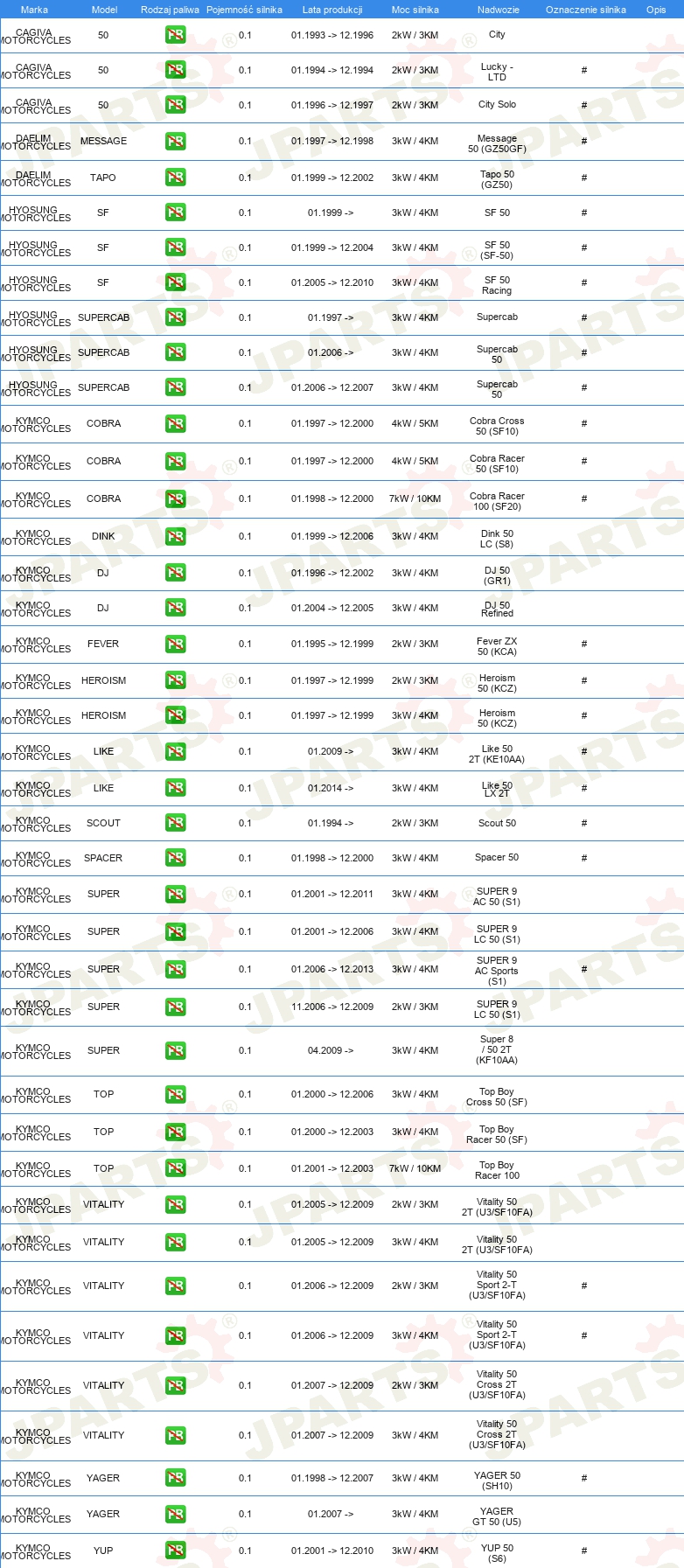
Task: Click the Nadwozie column header
Action: pyautogui.click(x=498, y=10)
